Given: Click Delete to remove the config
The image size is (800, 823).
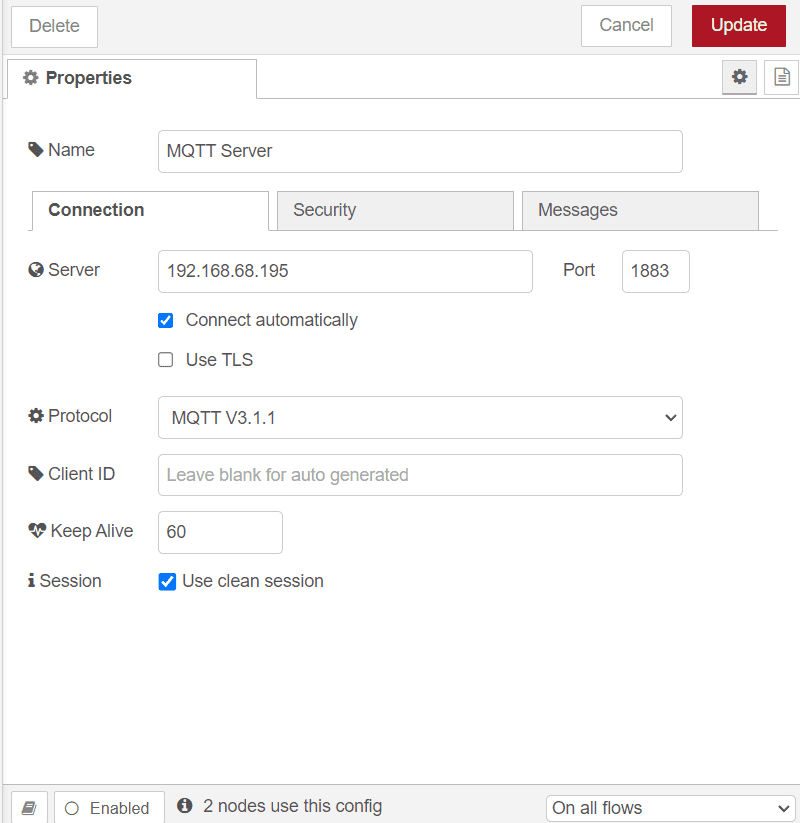Looking at the screenshot, I should (53, 26).
